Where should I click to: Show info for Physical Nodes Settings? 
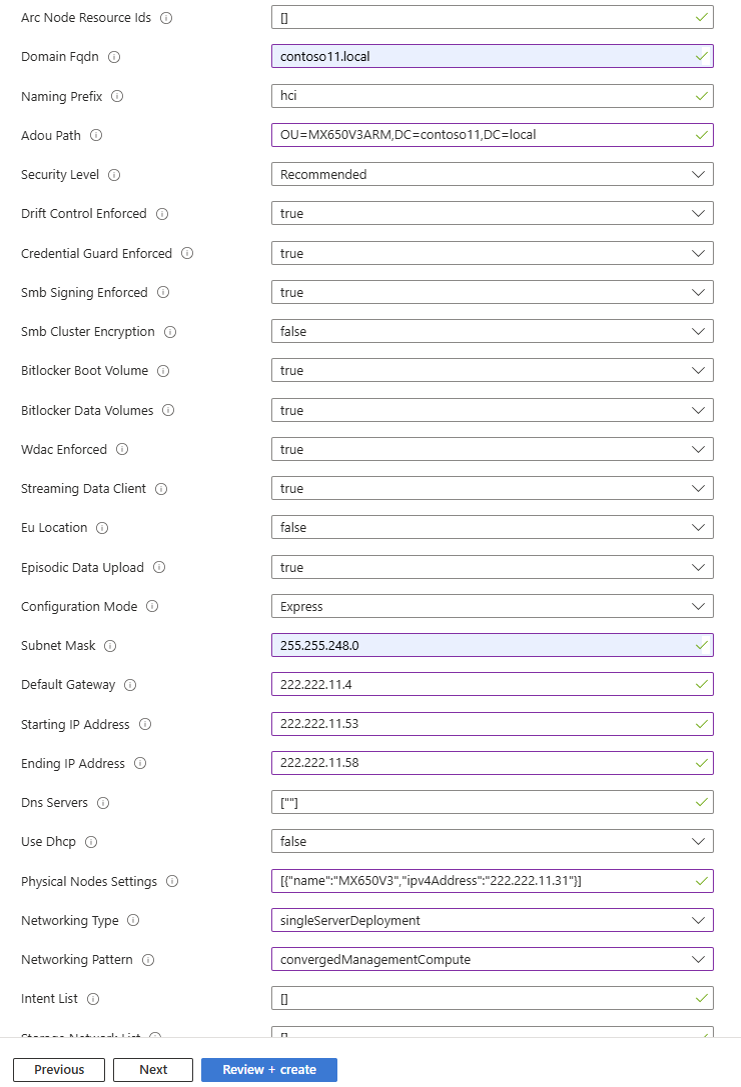tap(172, 881)
